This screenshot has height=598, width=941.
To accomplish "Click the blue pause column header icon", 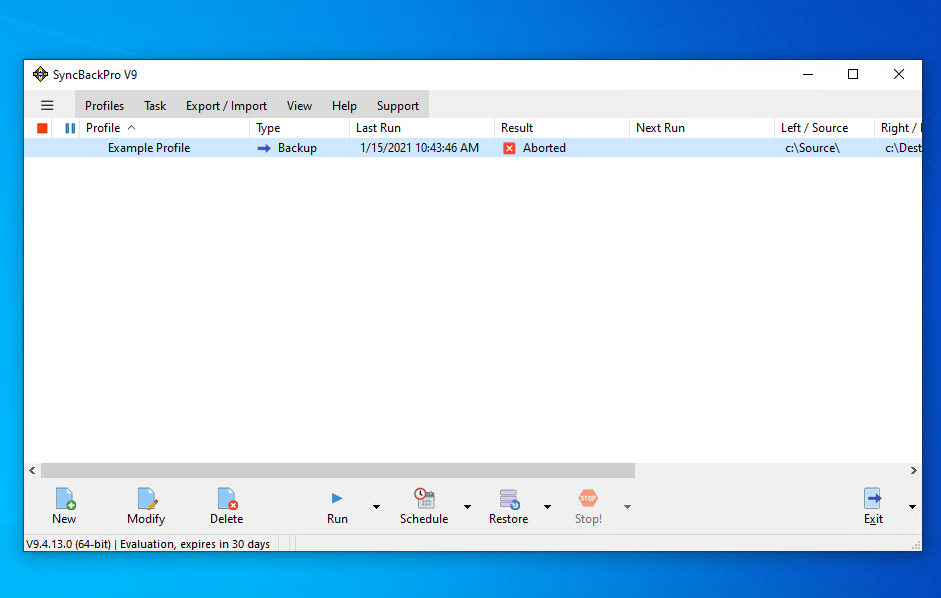I will click(70, 128).
